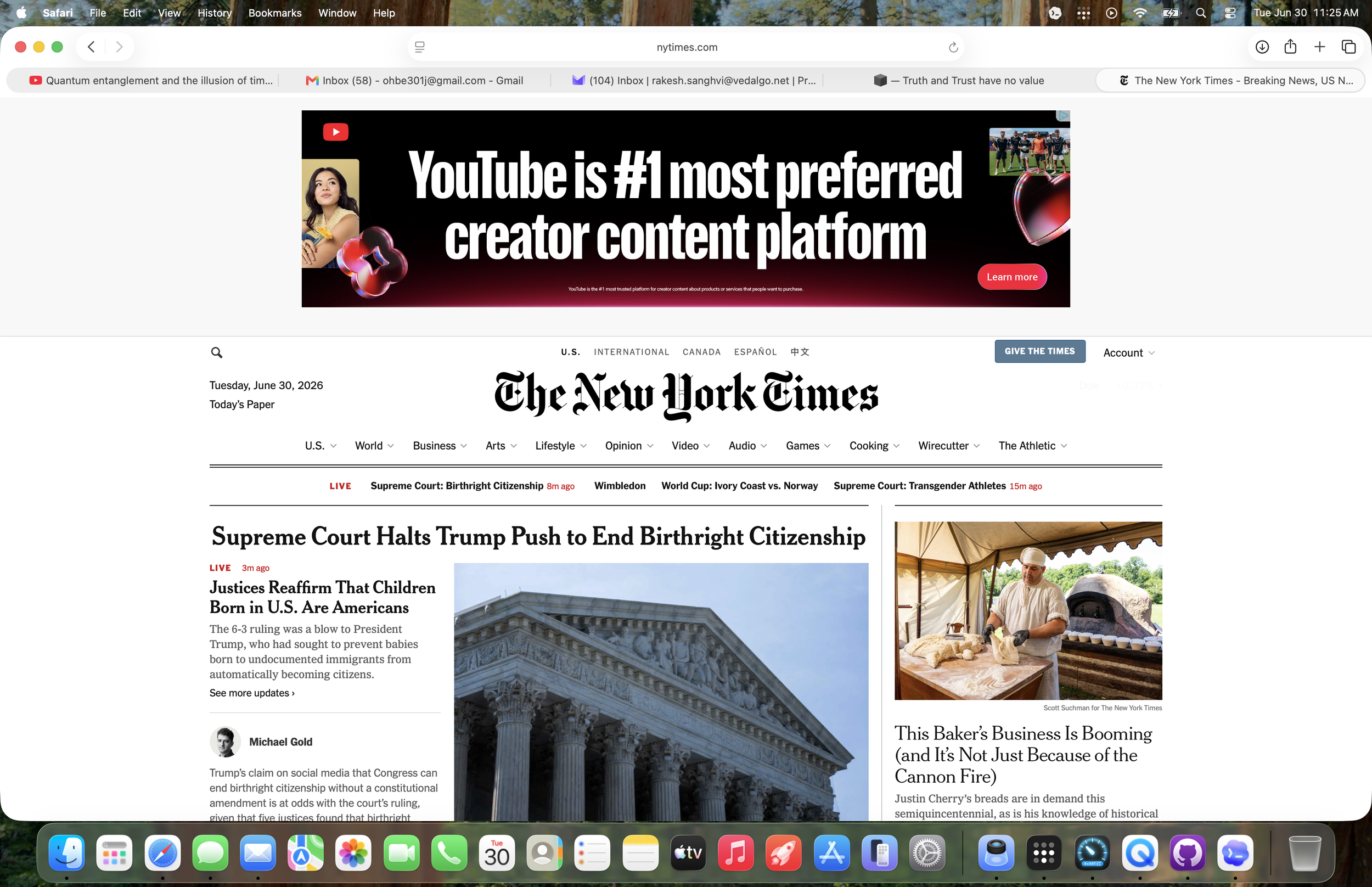Screen dimensions: 1372x887
Task: Open the View menu
Action: tap(168, 13)
